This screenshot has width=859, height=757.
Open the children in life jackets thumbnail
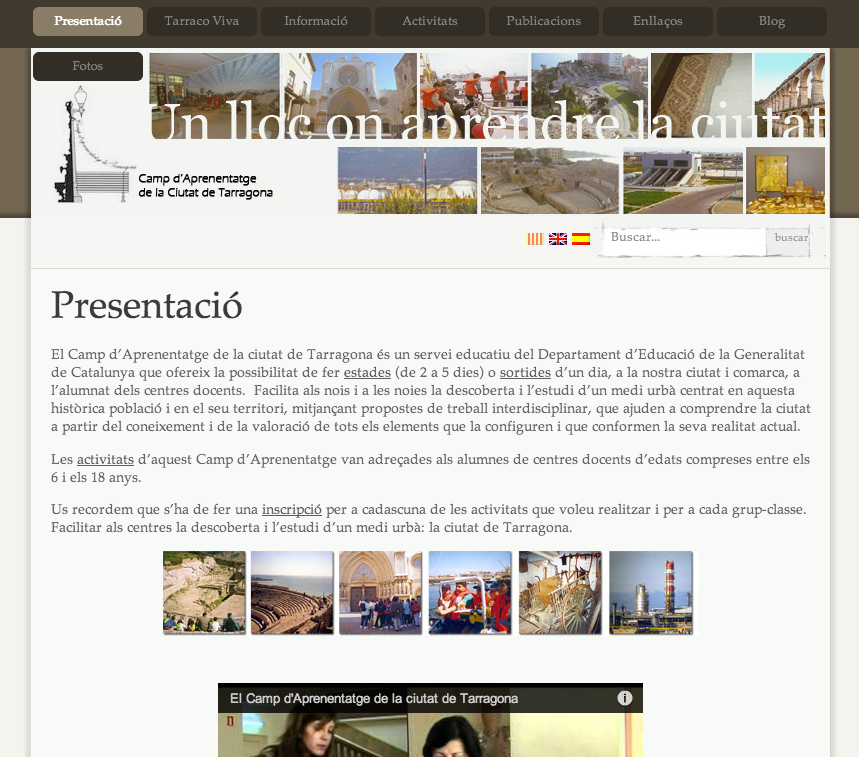click(469, 592)
